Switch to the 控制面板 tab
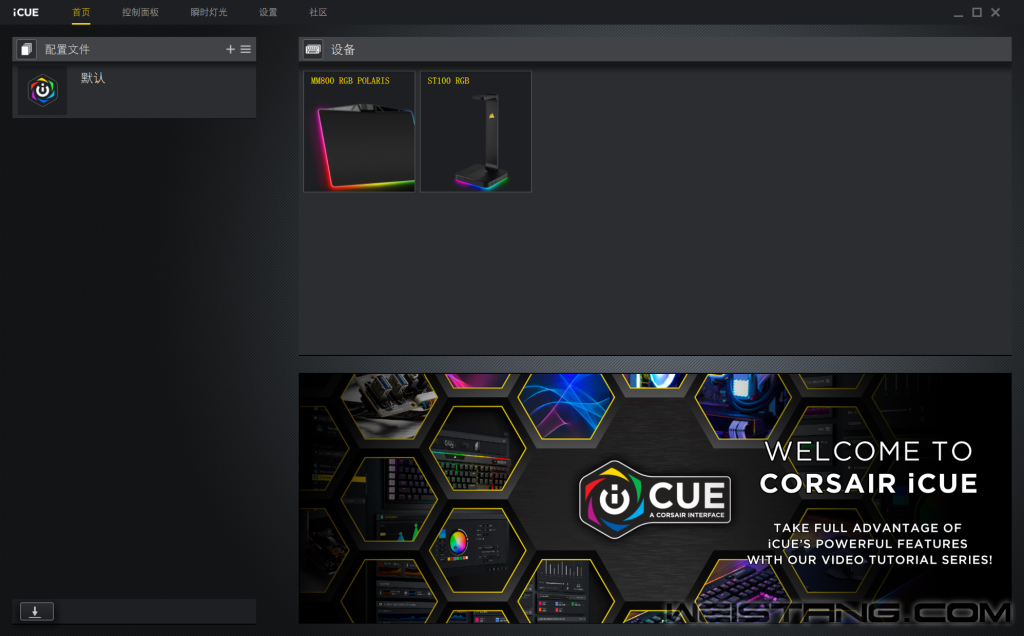 tap(140, 12)
